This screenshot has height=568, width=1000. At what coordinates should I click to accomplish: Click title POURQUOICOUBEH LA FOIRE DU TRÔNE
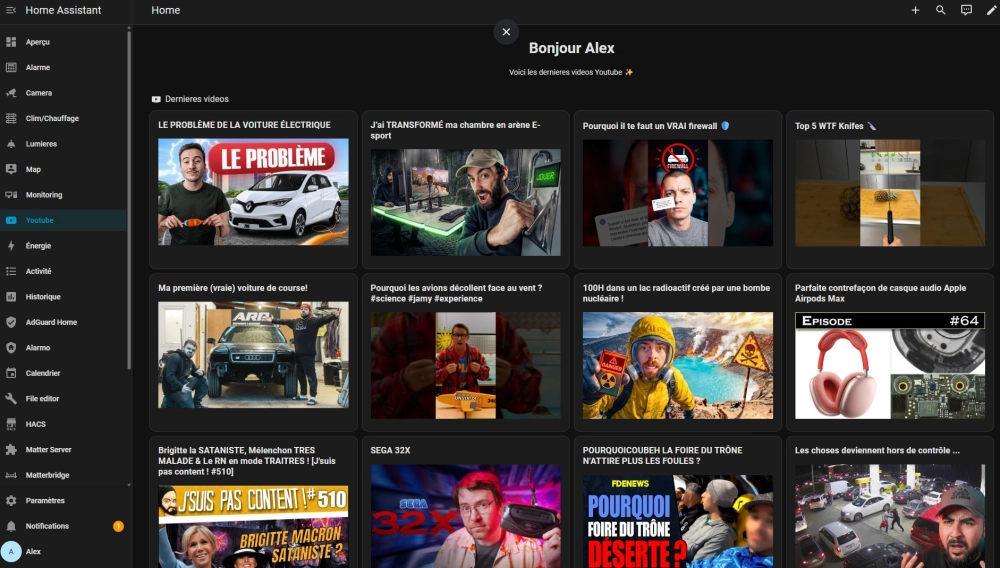point(662,456)
